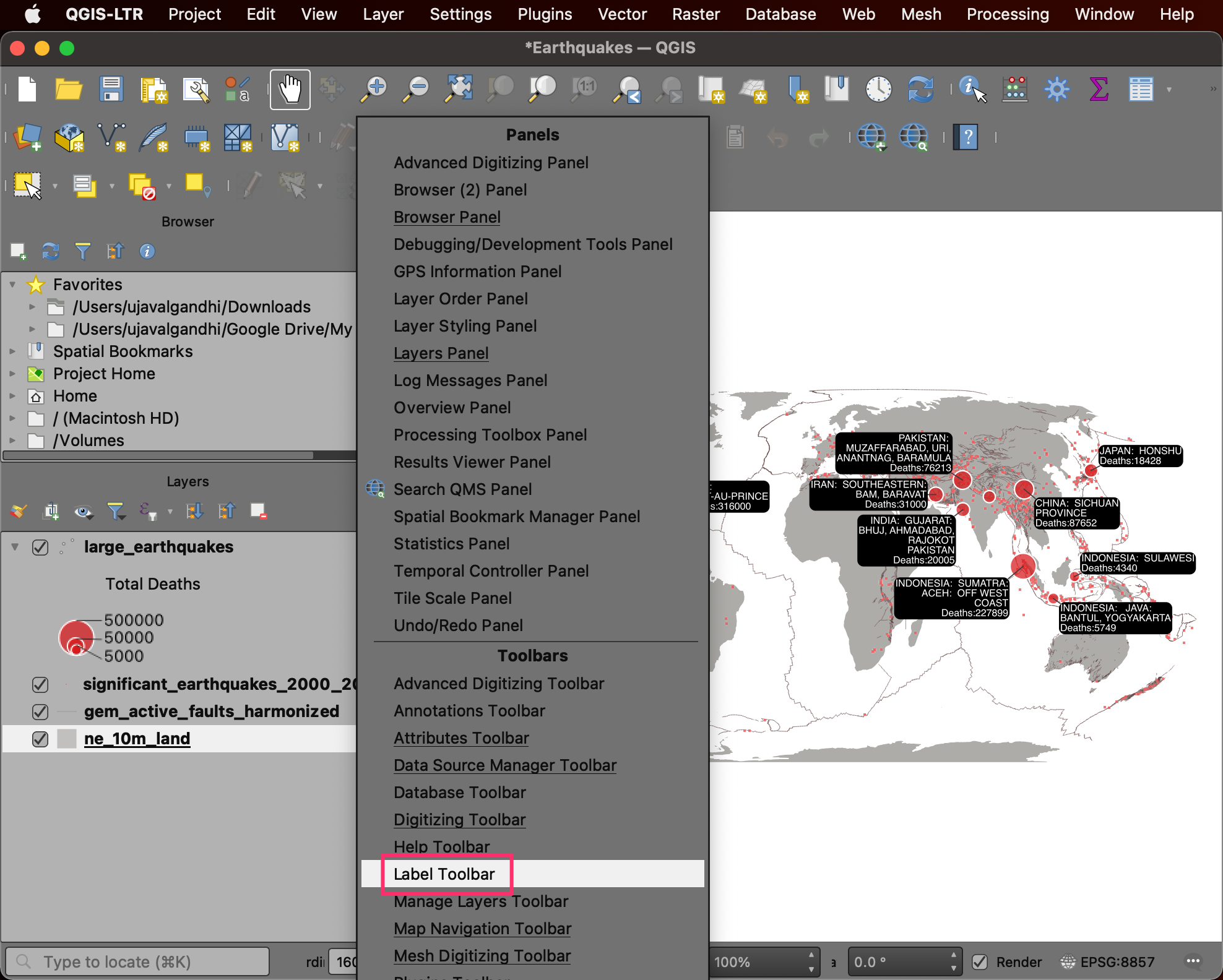This screenshot has height=980, width=1223.
Task: Choose Processing Toolbox Panel entry
Action: coord(490,435)
